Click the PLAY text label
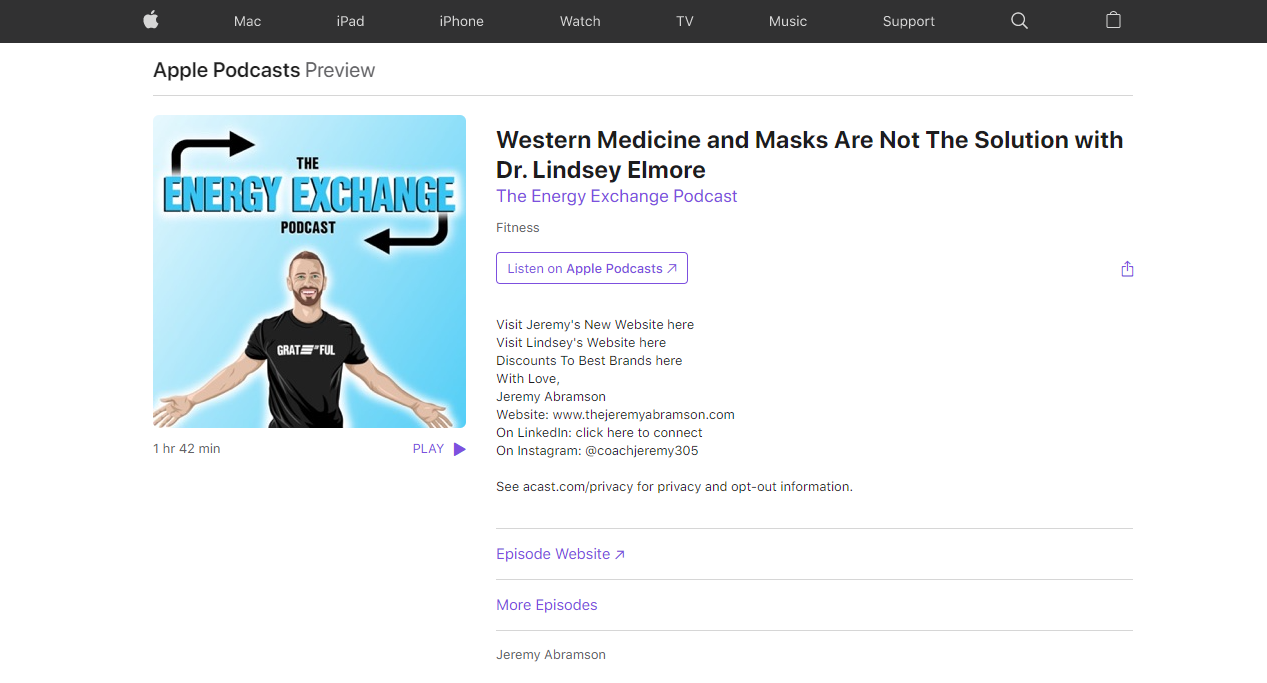The image size is (1267, 683). tap(428, 449)
